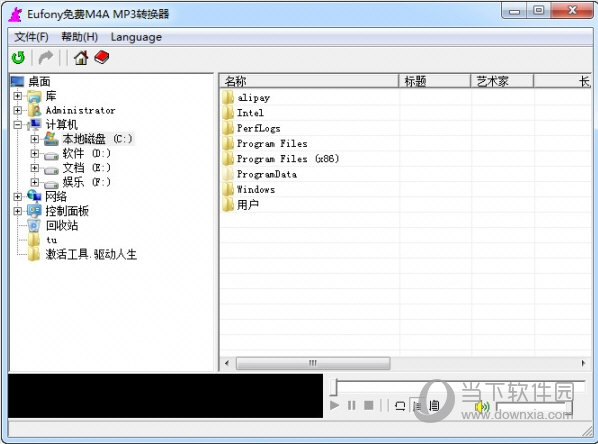Select the alipay folder in list
This screenshot has width=598, height=444.
pos(254,98)
